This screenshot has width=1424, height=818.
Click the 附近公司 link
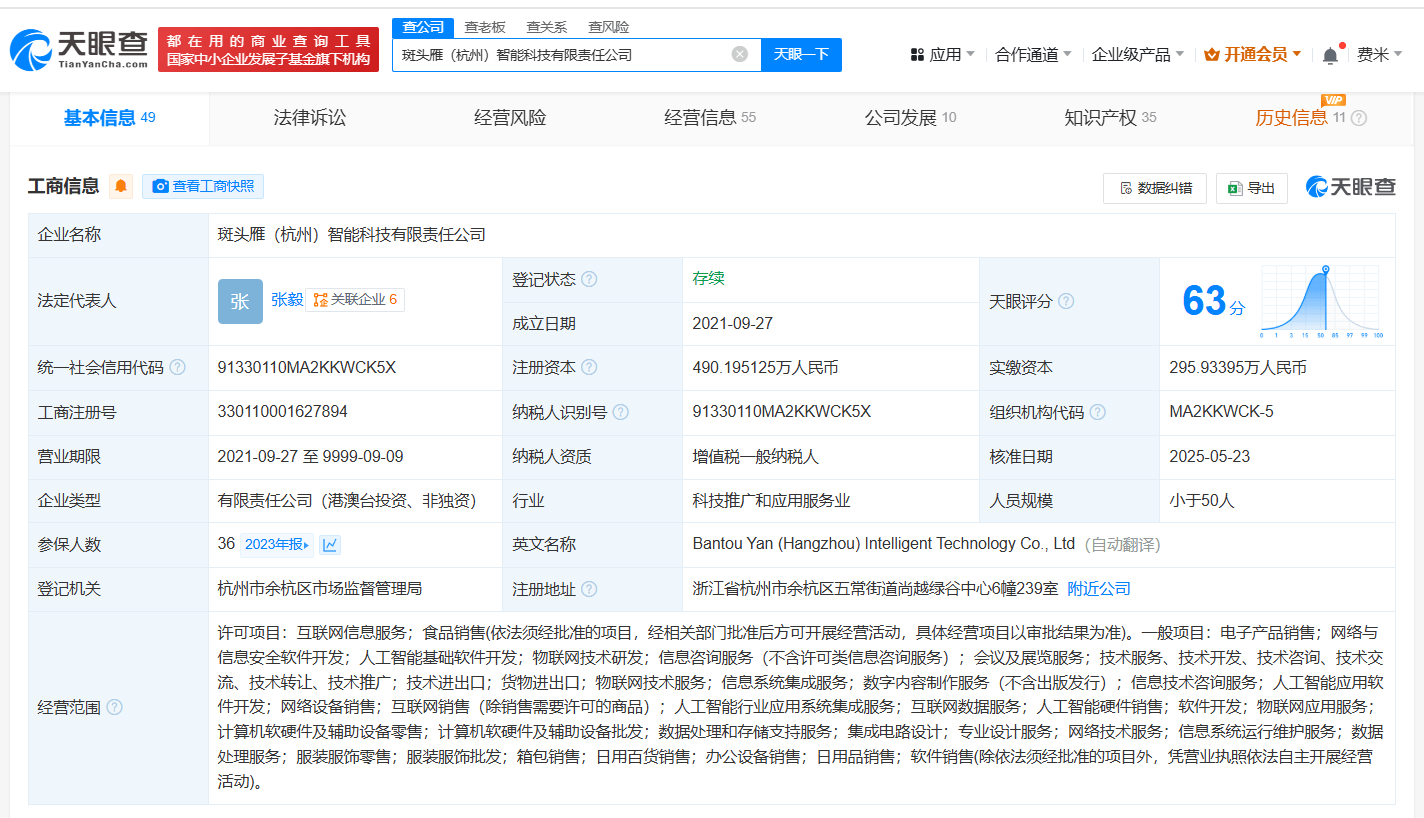(1099, 589)
